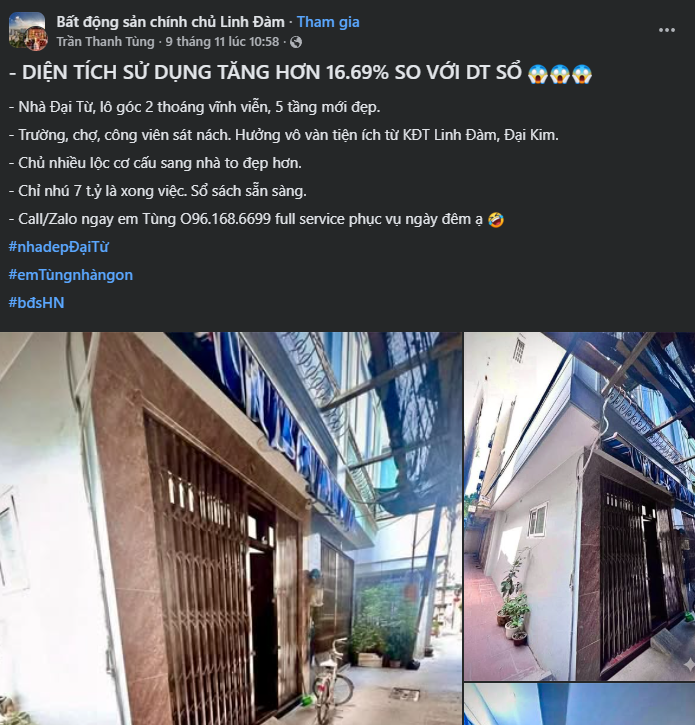Open the post timestamp 9 tháng 11 lúc 10:58
The image size is (695, 725).
[x=222, y=42]
